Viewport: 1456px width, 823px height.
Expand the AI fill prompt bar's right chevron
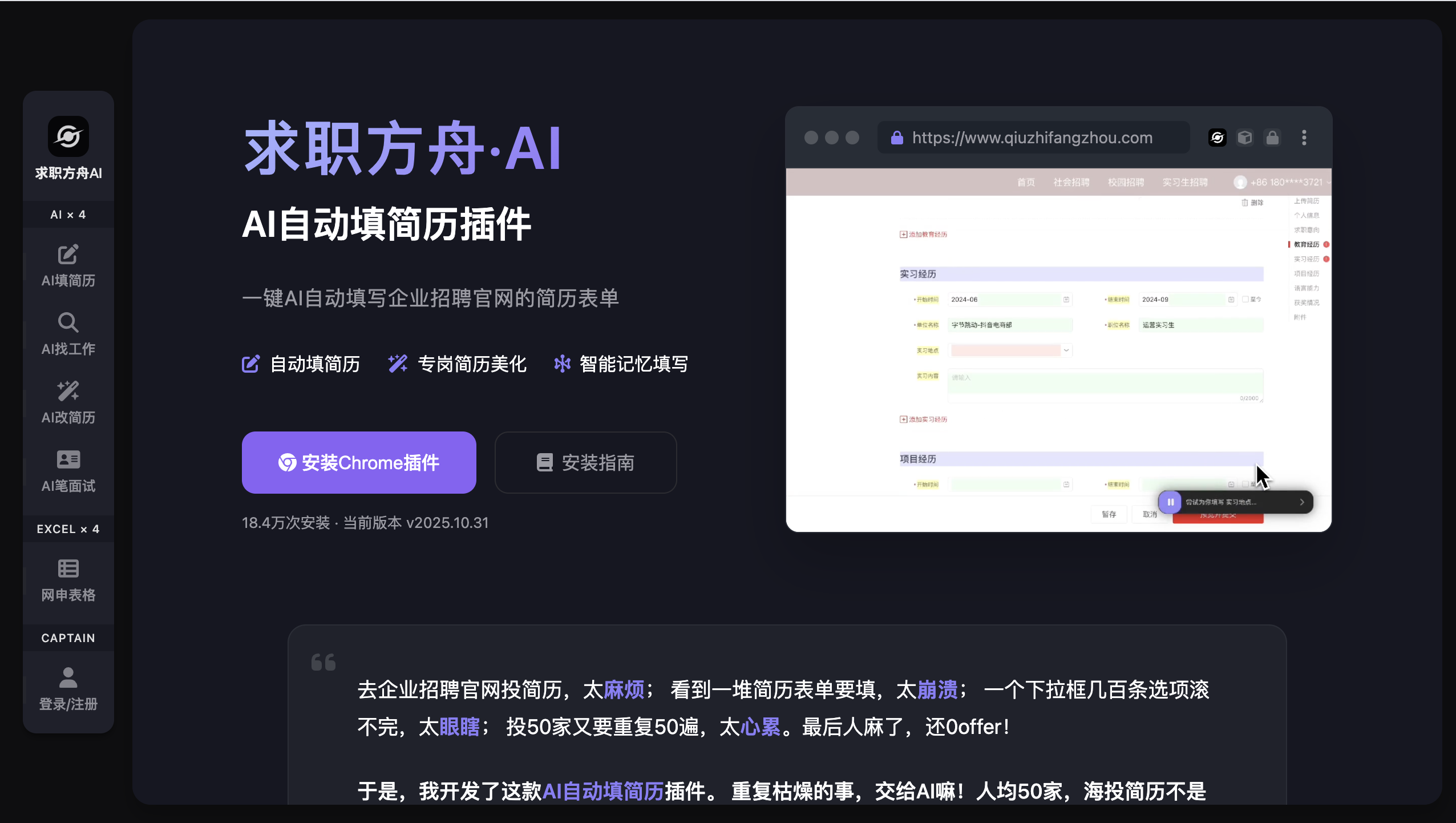coord(1301,502)
